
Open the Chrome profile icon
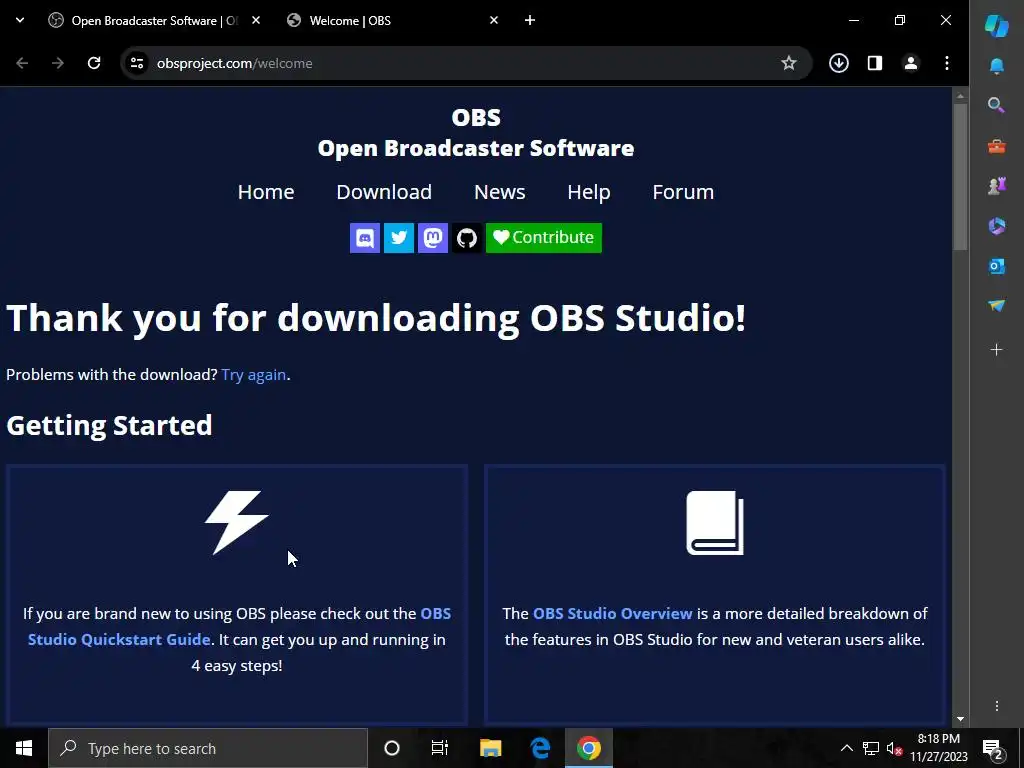[911, 63]
